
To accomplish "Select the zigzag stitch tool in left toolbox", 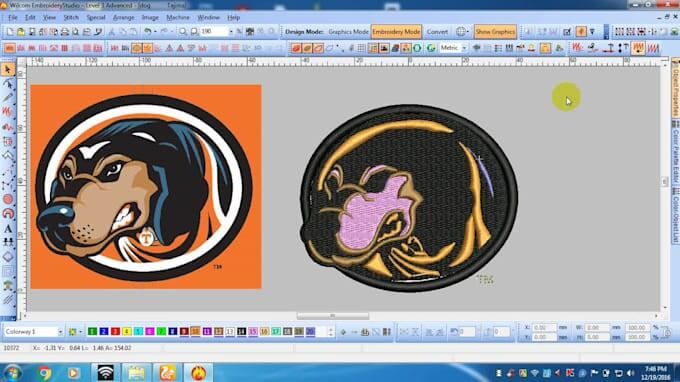I will tap(8, 112).
